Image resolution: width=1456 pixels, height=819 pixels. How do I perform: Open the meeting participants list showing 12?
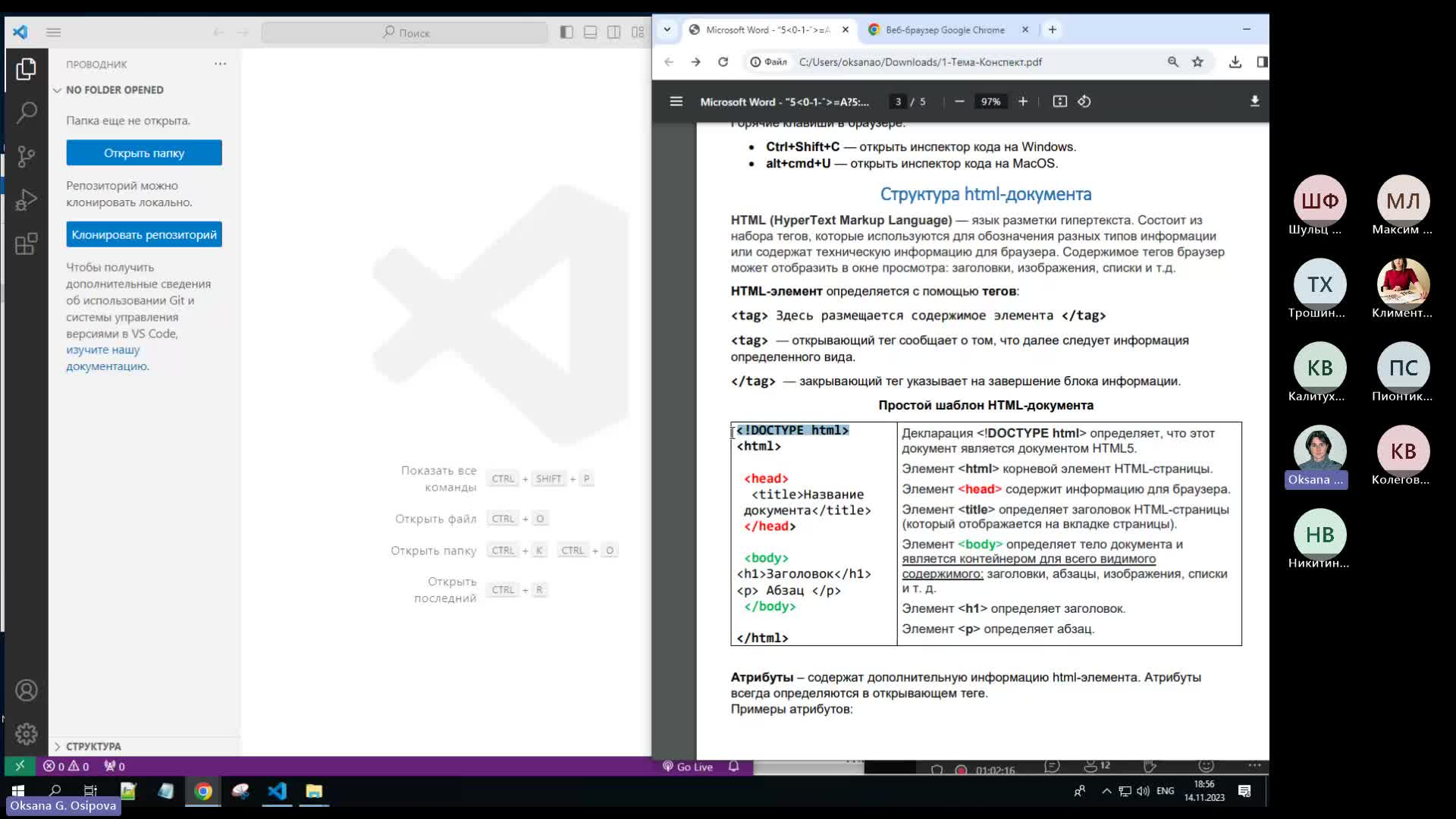(x=1097, y=767)
